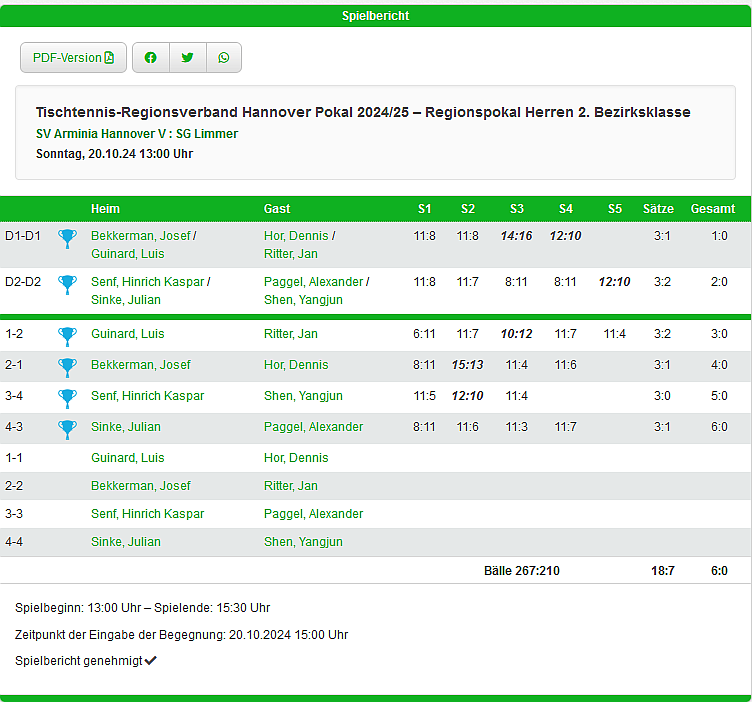
Task: Select S3 score 10:12 in 1-2 row
Action: [517, 334]
